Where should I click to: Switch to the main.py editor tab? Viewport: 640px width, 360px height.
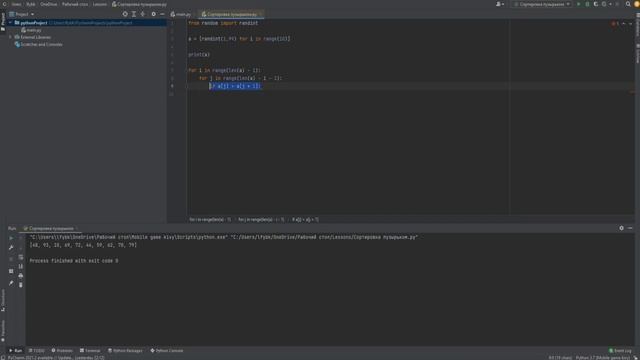click(x=180, y=14)
